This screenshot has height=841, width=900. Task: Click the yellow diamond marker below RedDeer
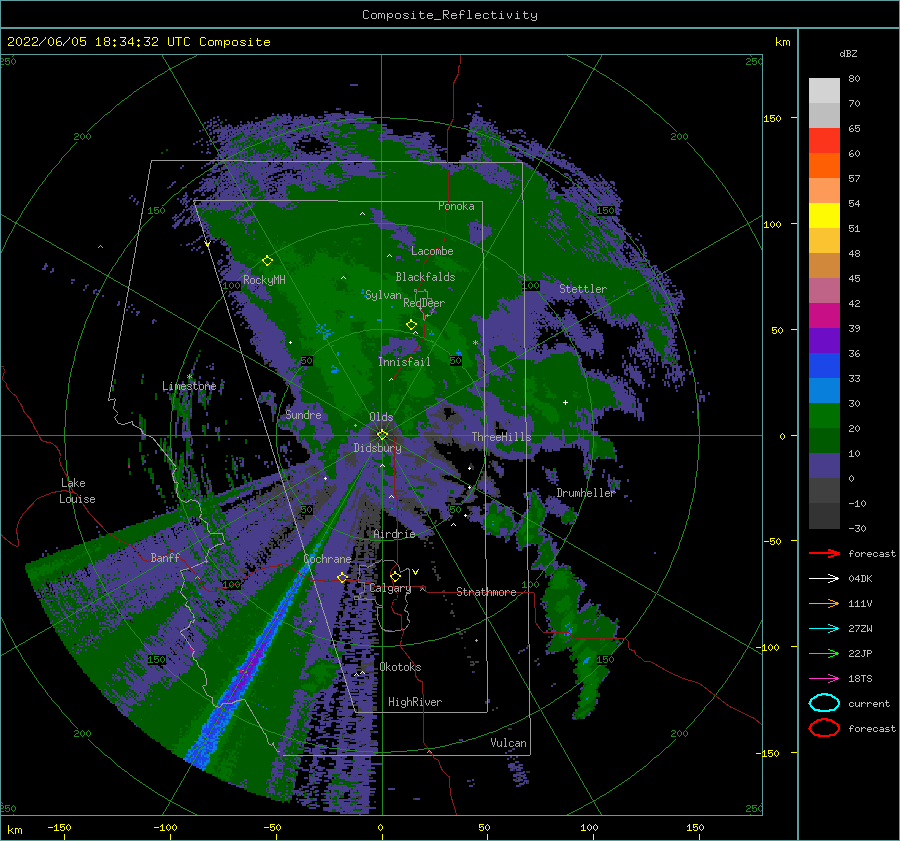(411, 325)
